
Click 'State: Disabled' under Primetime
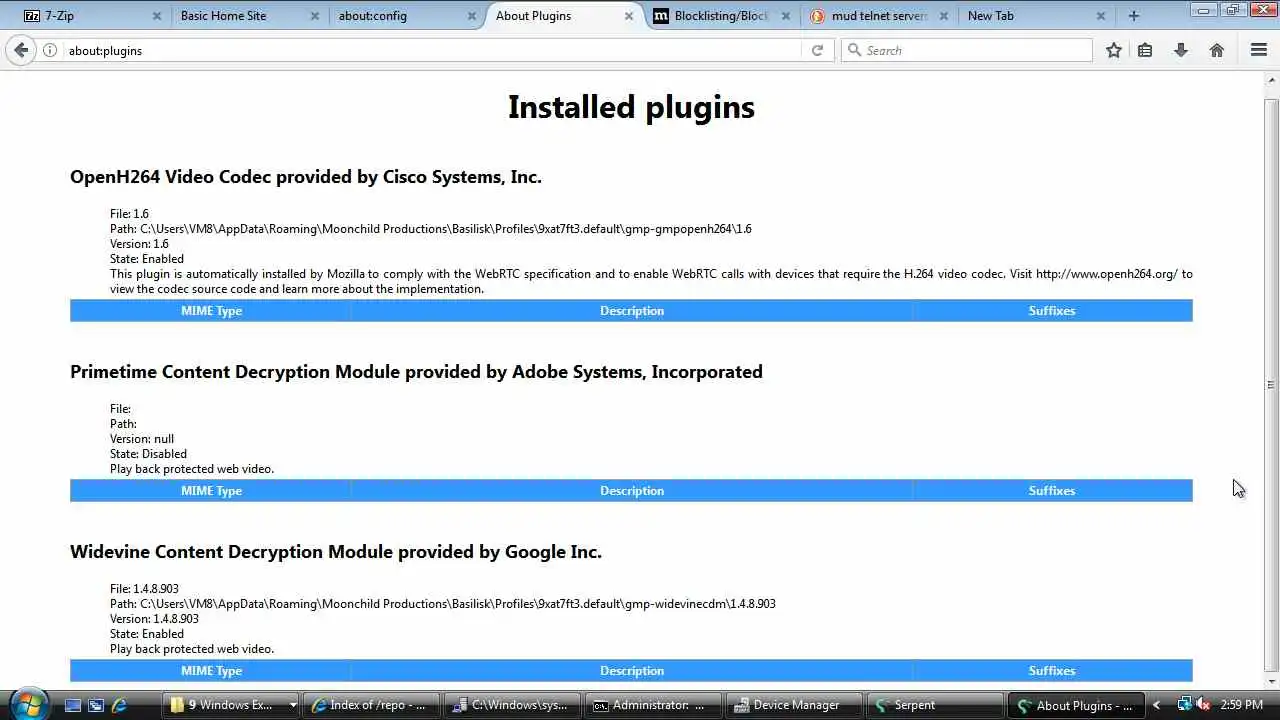tap(148, 454)
